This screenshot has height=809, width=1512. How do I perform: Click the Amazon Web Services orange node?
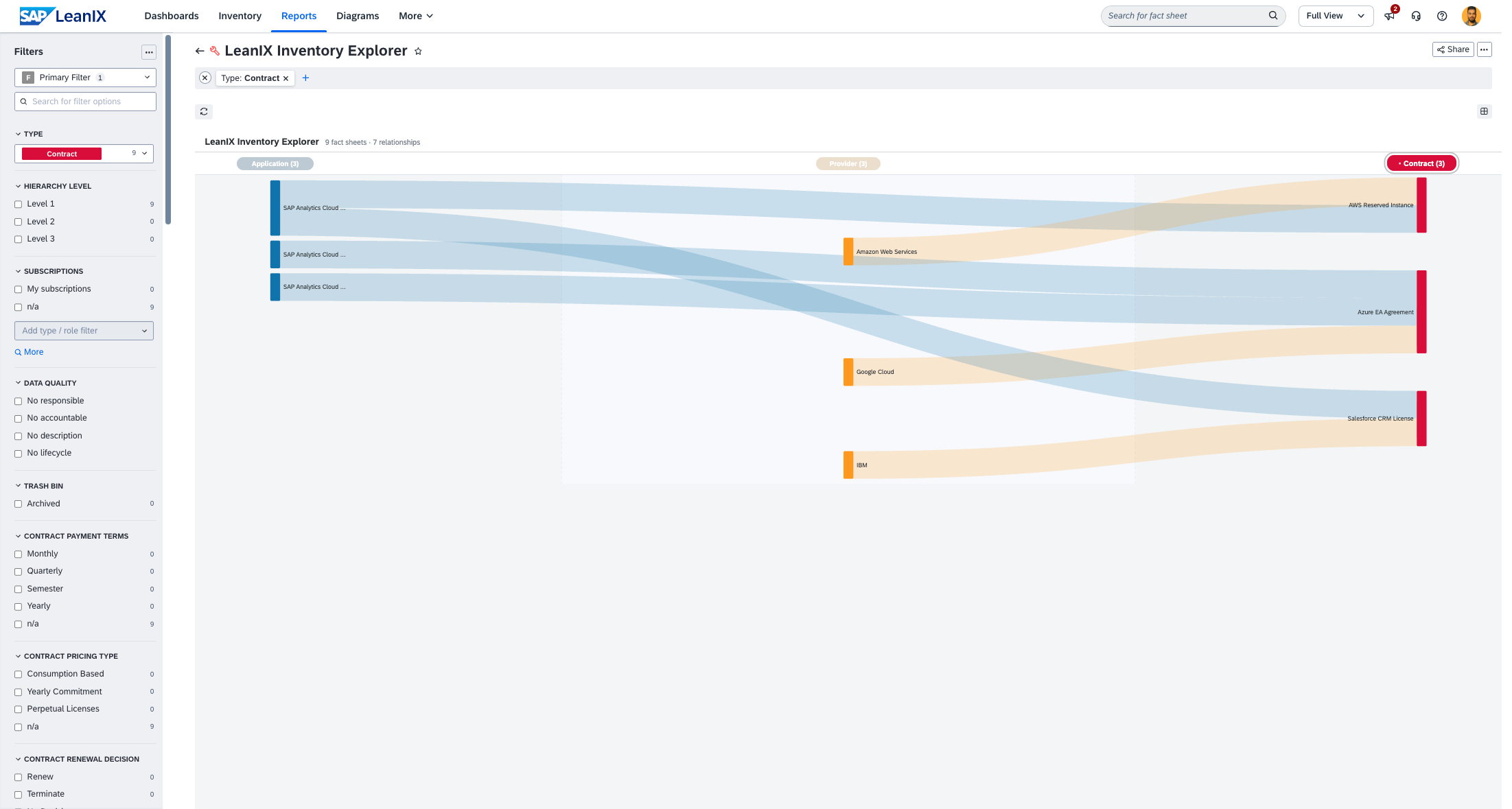[x=848, y=252]
